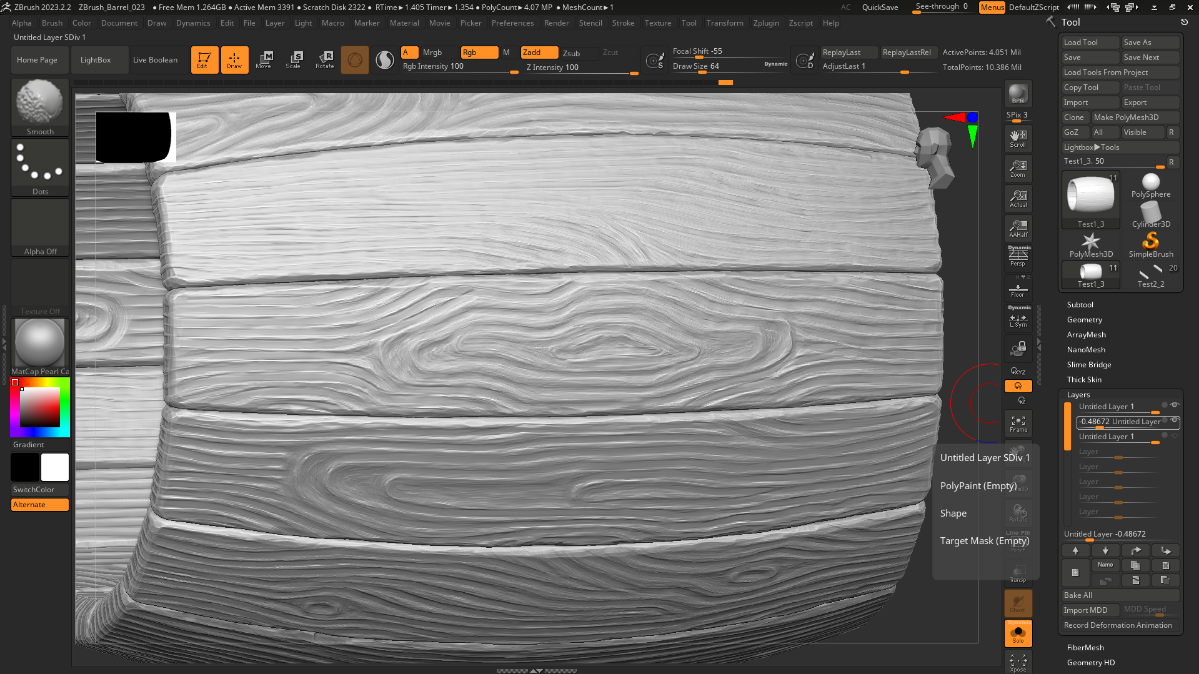Toggle Dynamic Perspective view
1199x674 pixels.
1018,257
